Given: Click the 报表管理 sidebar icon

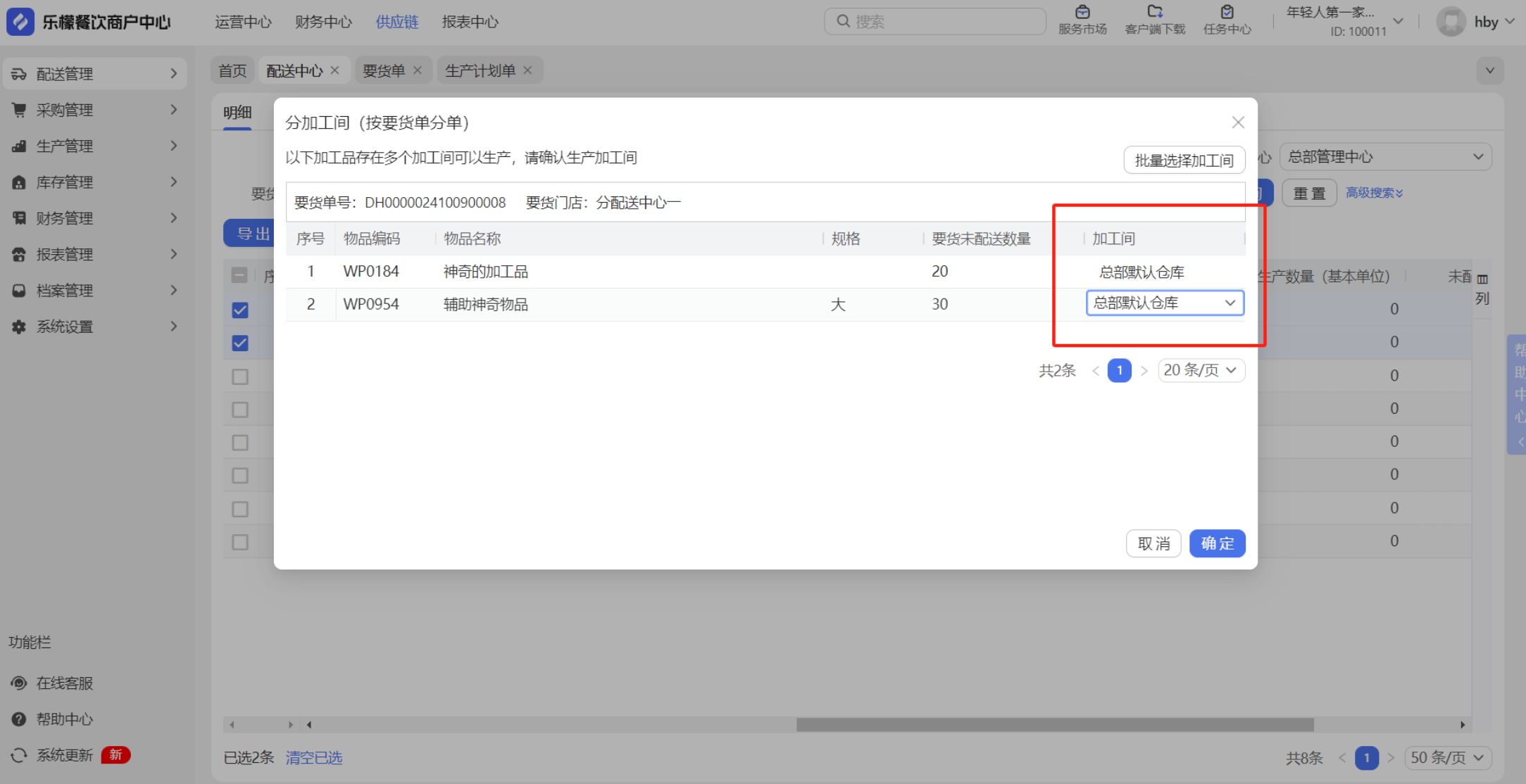Looking at the screenshot, I should 19,254.
